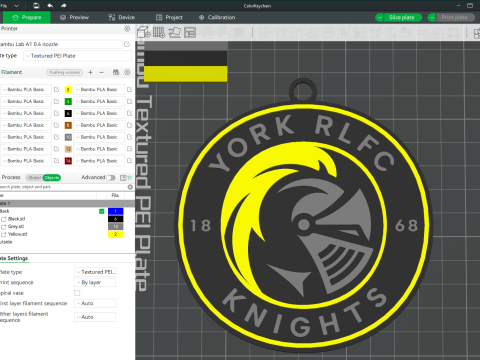Open the Calibration tab

point(217,17)
